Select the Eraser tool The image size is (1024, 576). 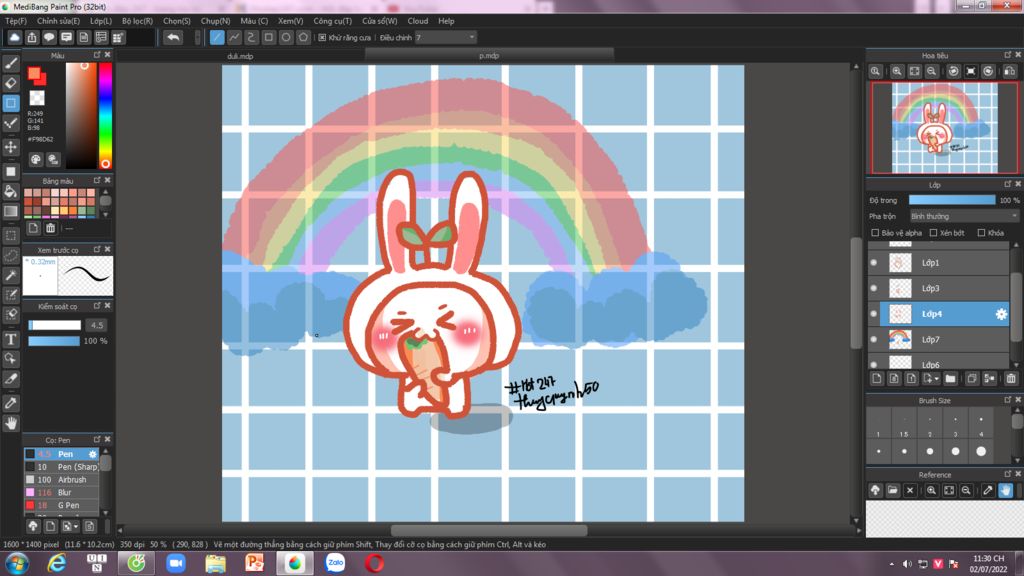(10, 83)
